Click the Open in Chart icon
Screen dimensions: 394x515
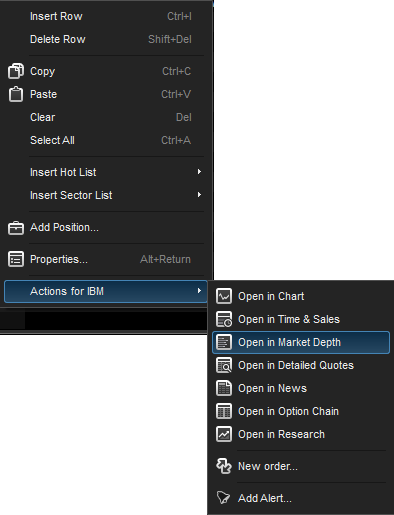click(x=224, y=296)
